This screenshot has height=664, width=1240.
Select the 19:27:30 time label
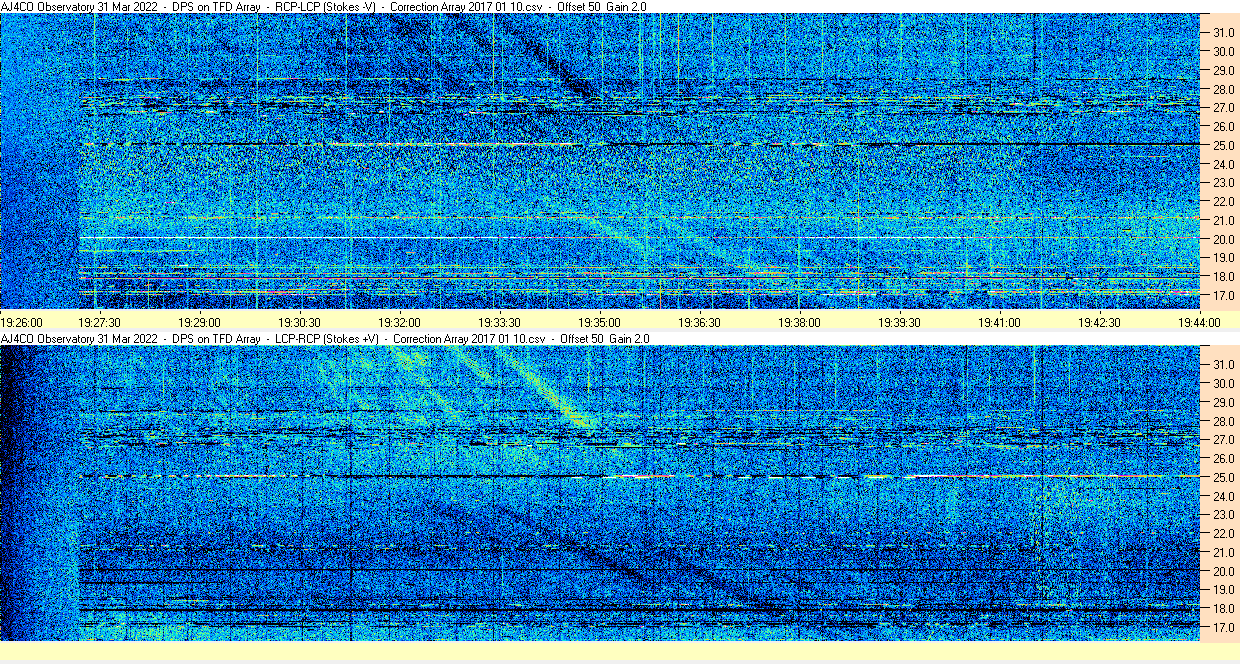(100, 323)
